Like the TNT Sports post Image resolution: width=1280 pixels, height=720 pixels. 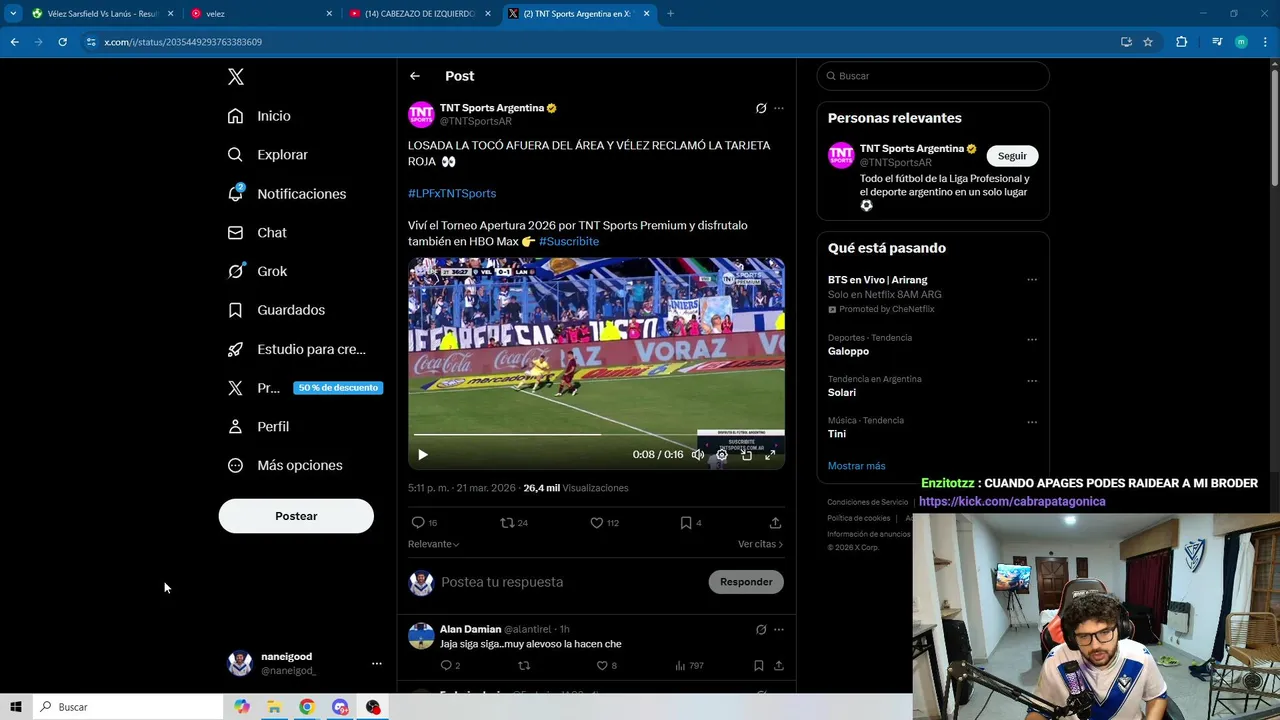(x=604, y=523)
